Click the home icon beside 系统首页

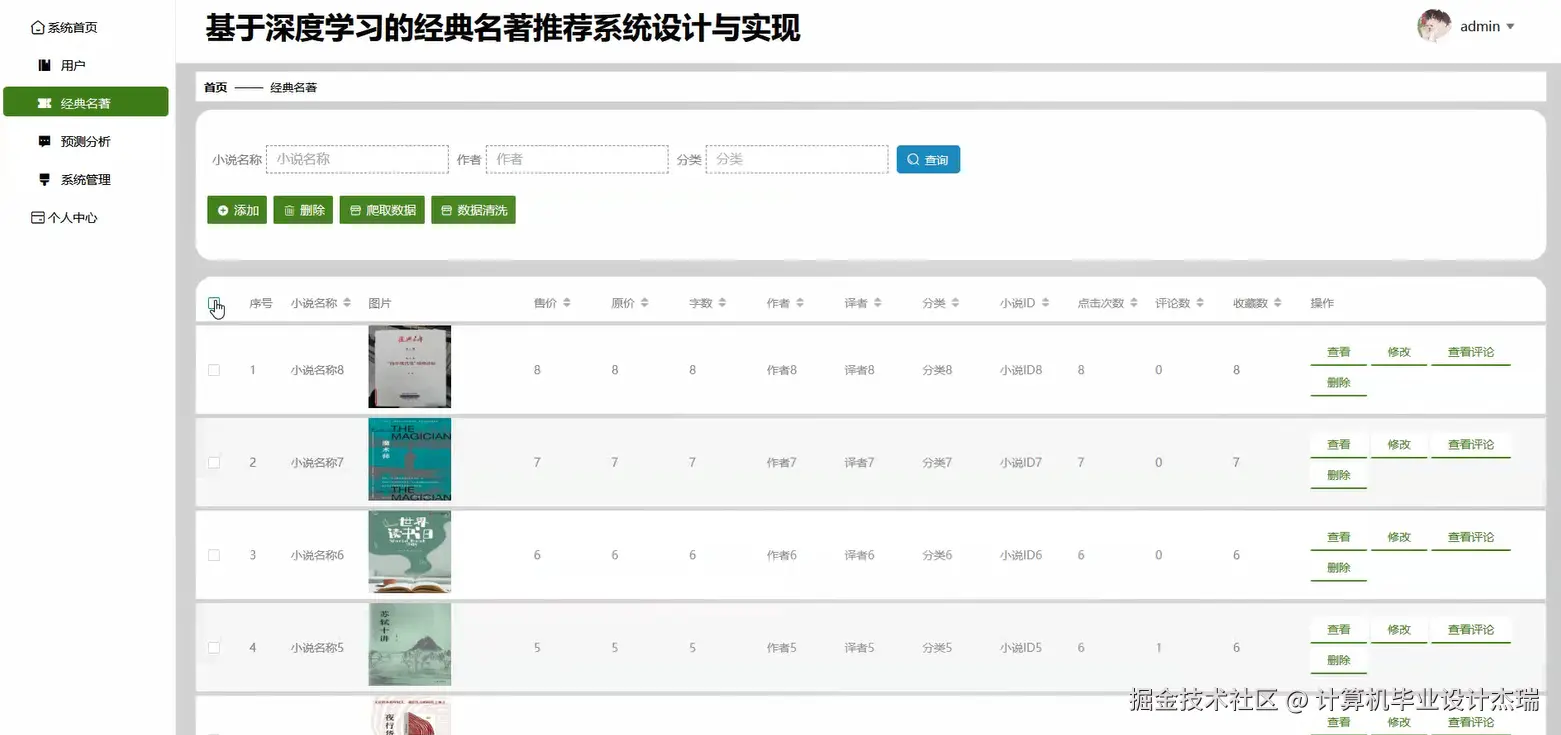38,27
